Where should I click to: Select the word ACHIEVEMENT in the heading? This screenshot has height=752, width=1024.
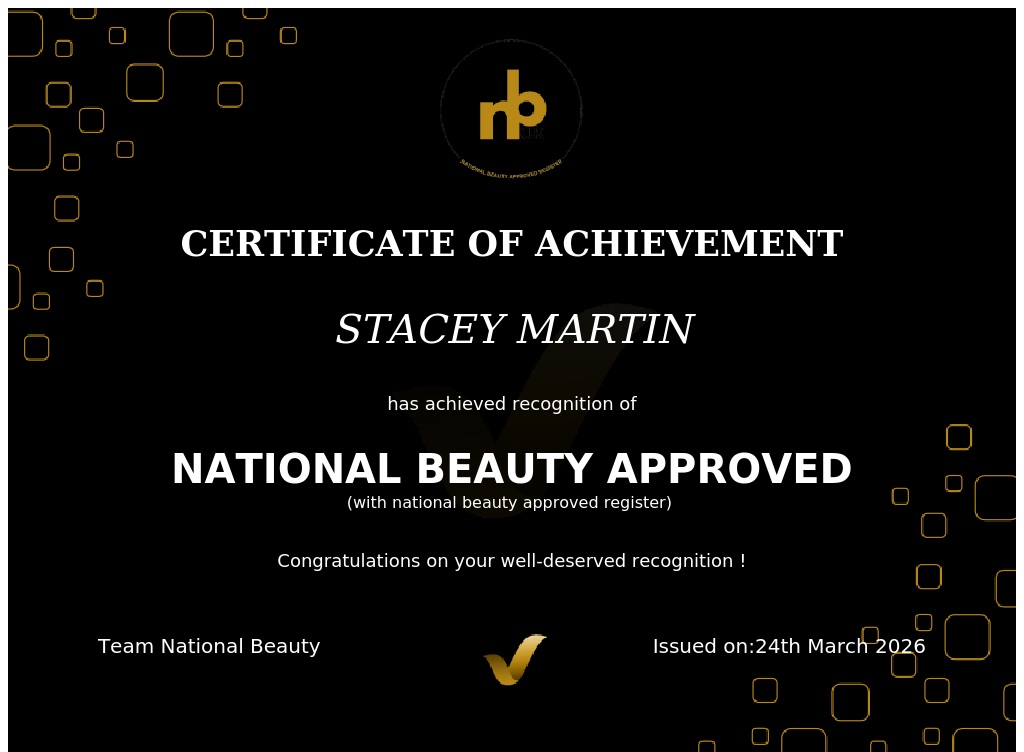click(689, 244)
